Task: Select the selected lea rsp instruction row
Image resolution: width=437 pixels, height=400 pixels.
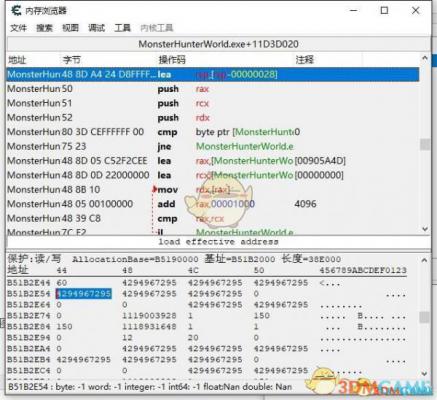Action: point(213,74)
